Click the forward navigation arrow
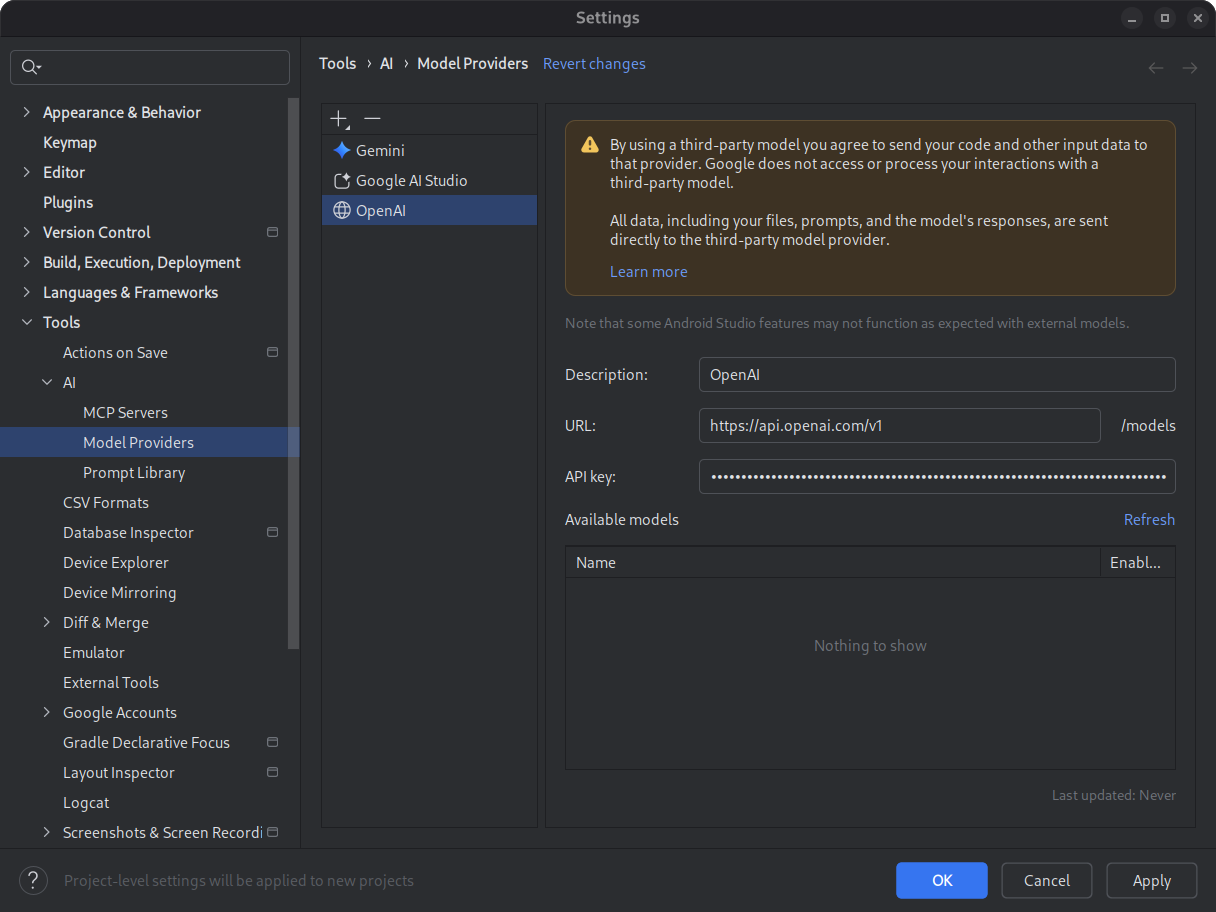Image resolution: width=1216 pixels, height=912 pixels. point(1189,67)
